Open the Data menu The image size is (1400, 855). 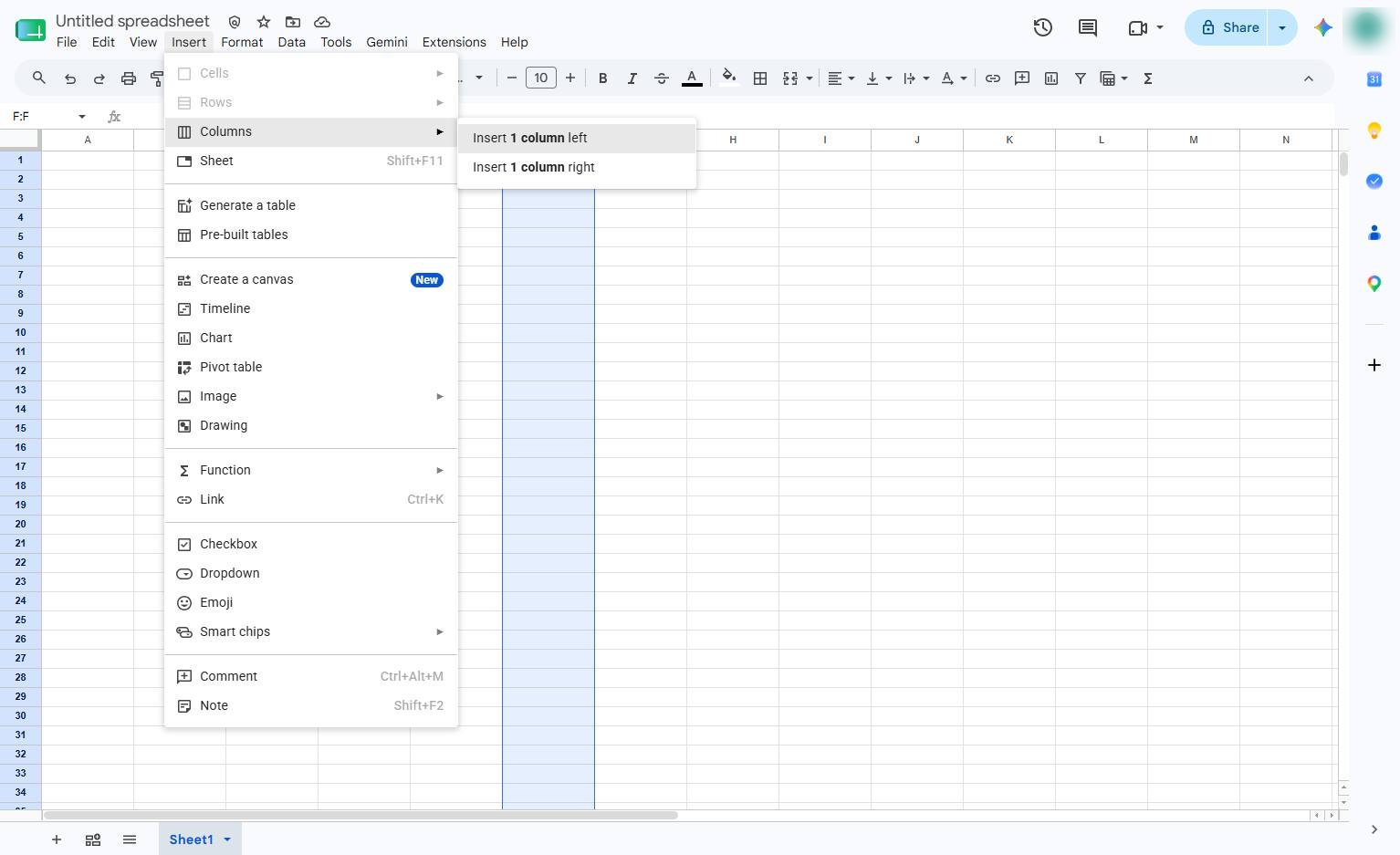(x=291, y=42)
